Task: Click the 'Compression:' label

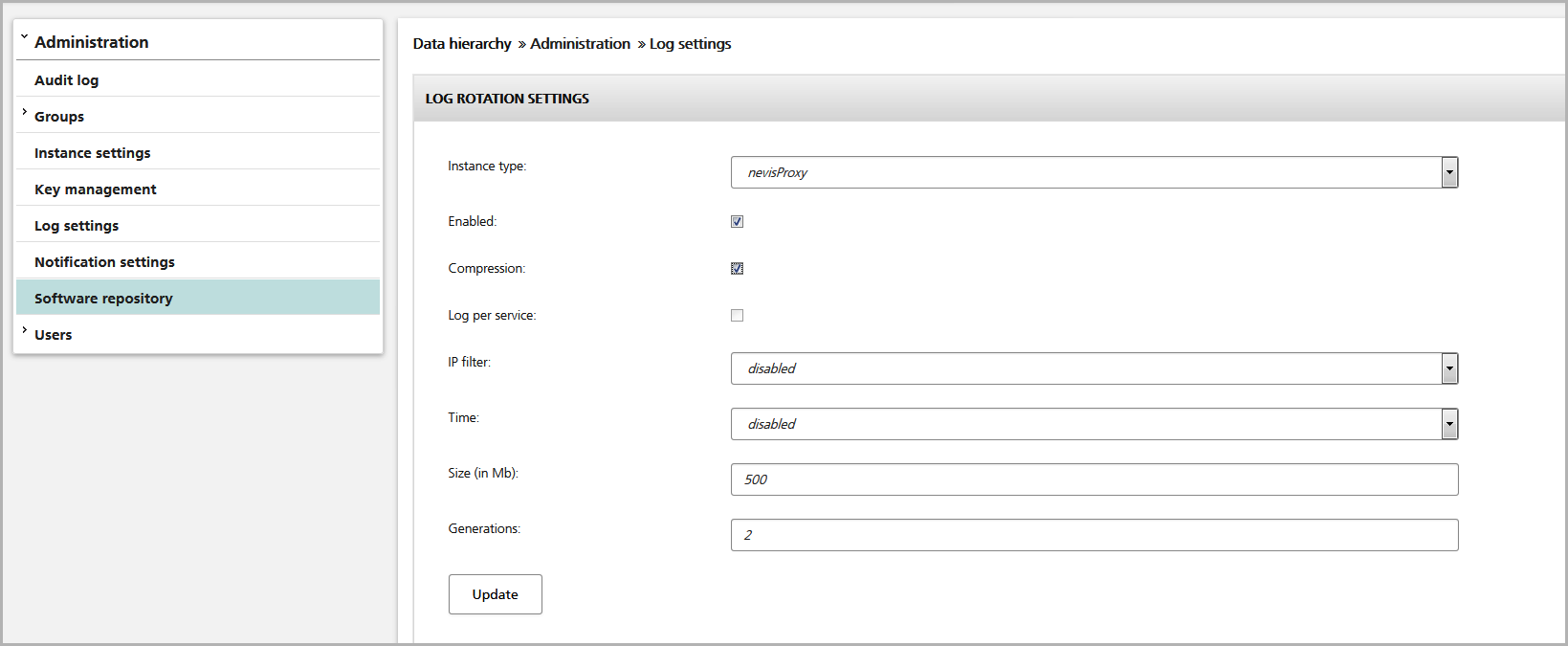Action: [x=487, y=268]
